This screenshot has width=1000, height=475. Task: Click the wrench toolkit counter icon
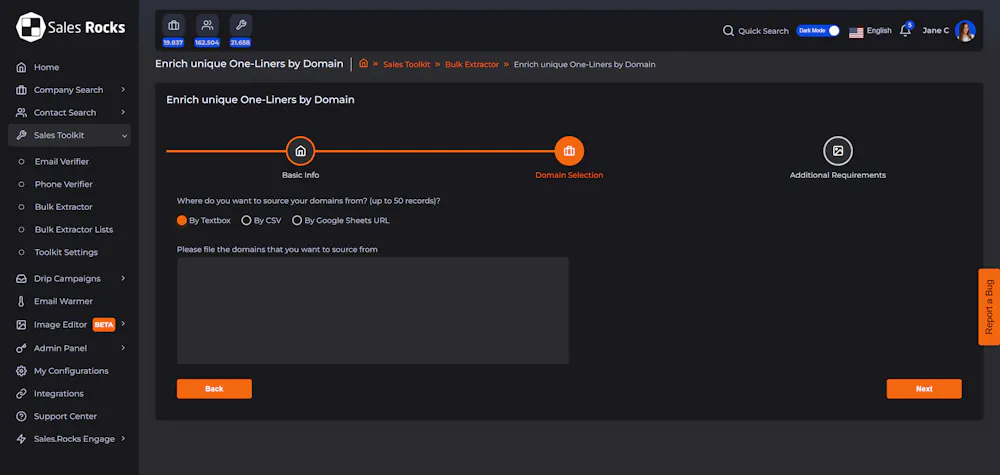click(240, 25)
